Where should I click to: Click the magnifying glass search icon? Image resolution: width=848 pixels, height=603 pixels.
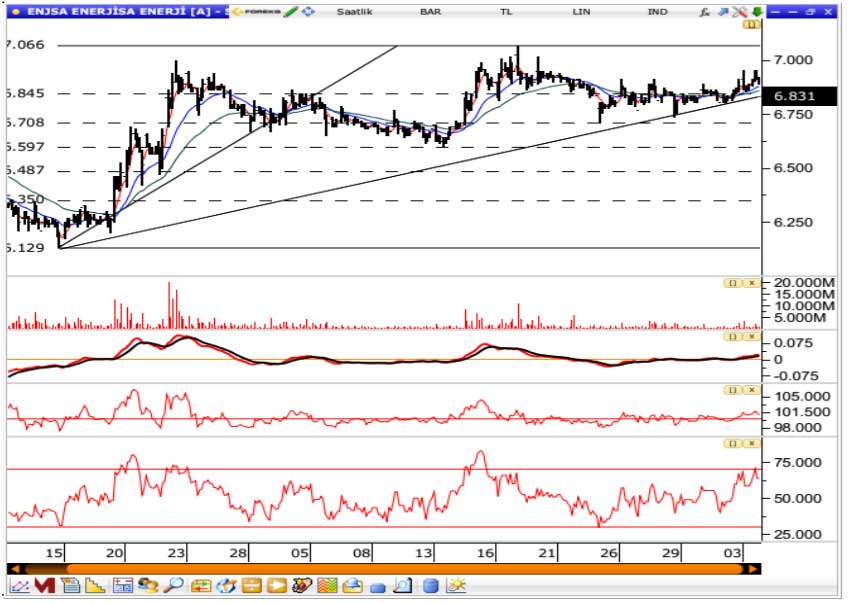coord(174,586)
